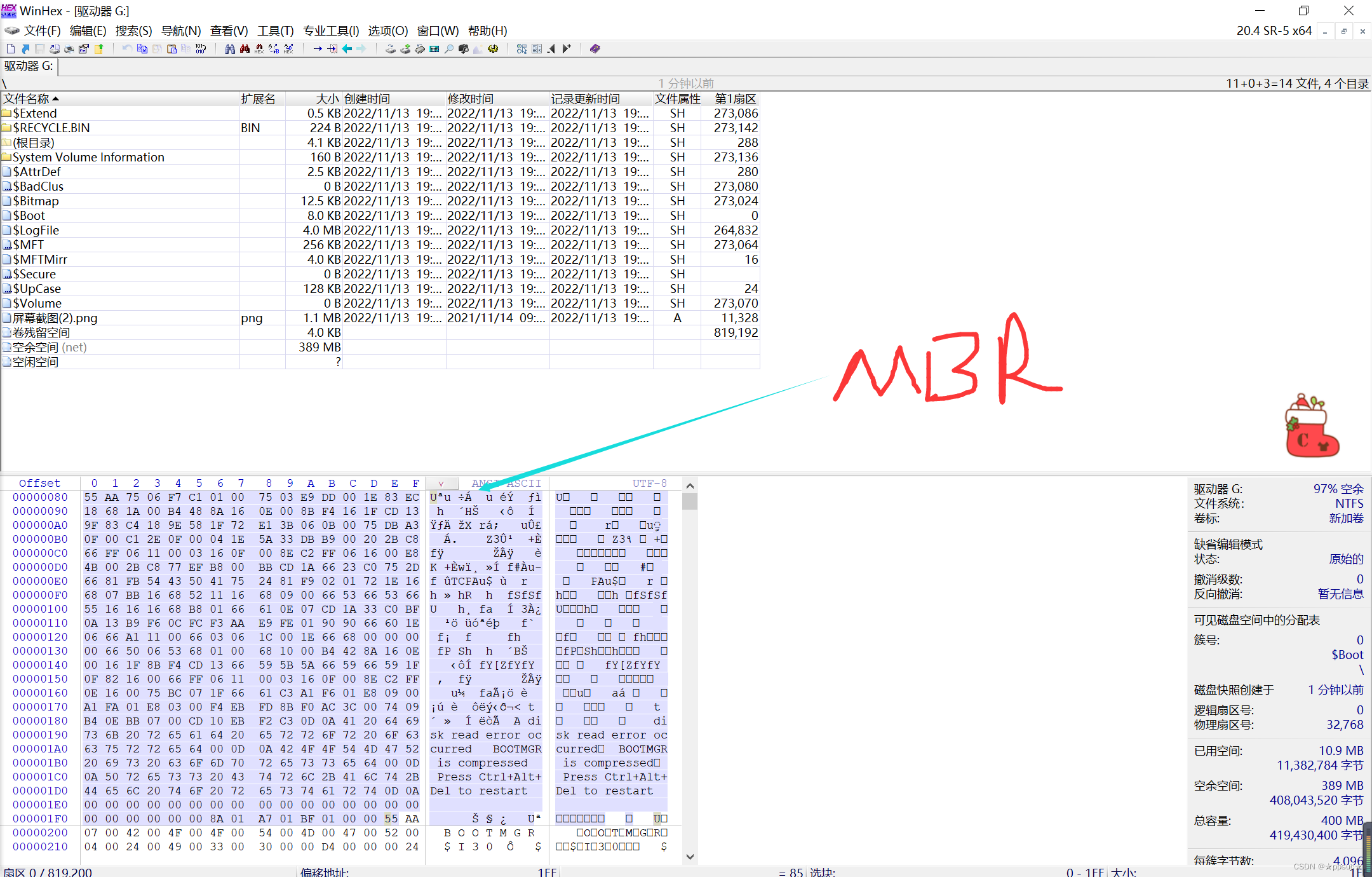
Task: Click the hex view scrollbar up arrow
Action: (x=690, y=486)
